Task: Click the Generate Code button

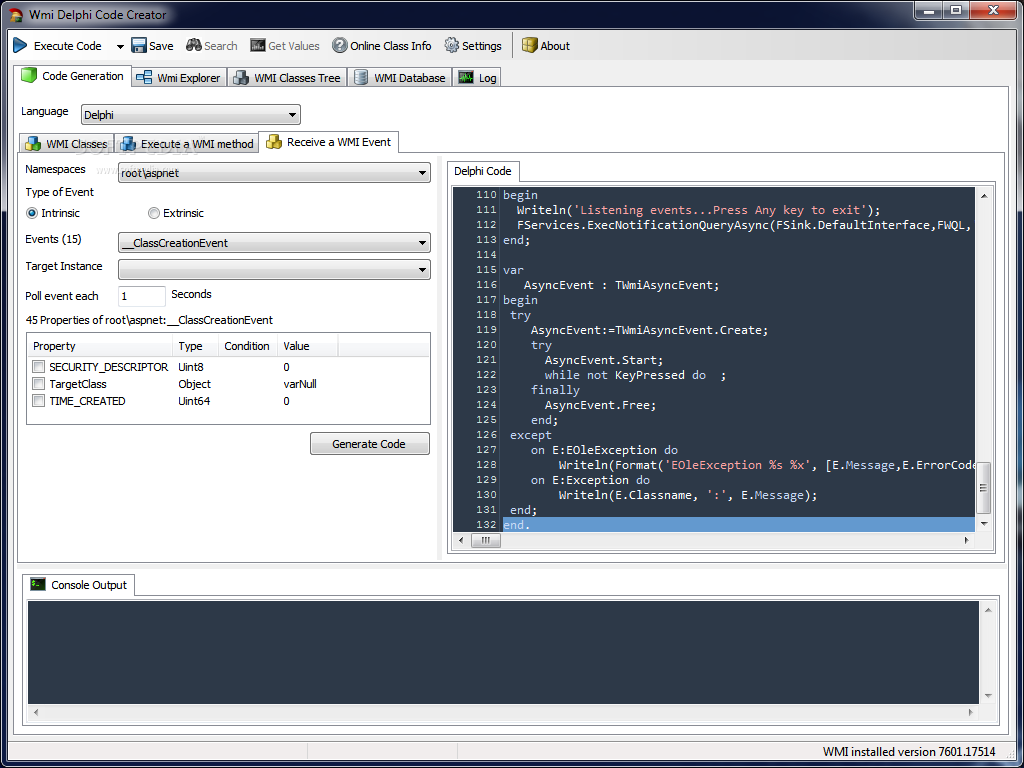Action: 370,444
